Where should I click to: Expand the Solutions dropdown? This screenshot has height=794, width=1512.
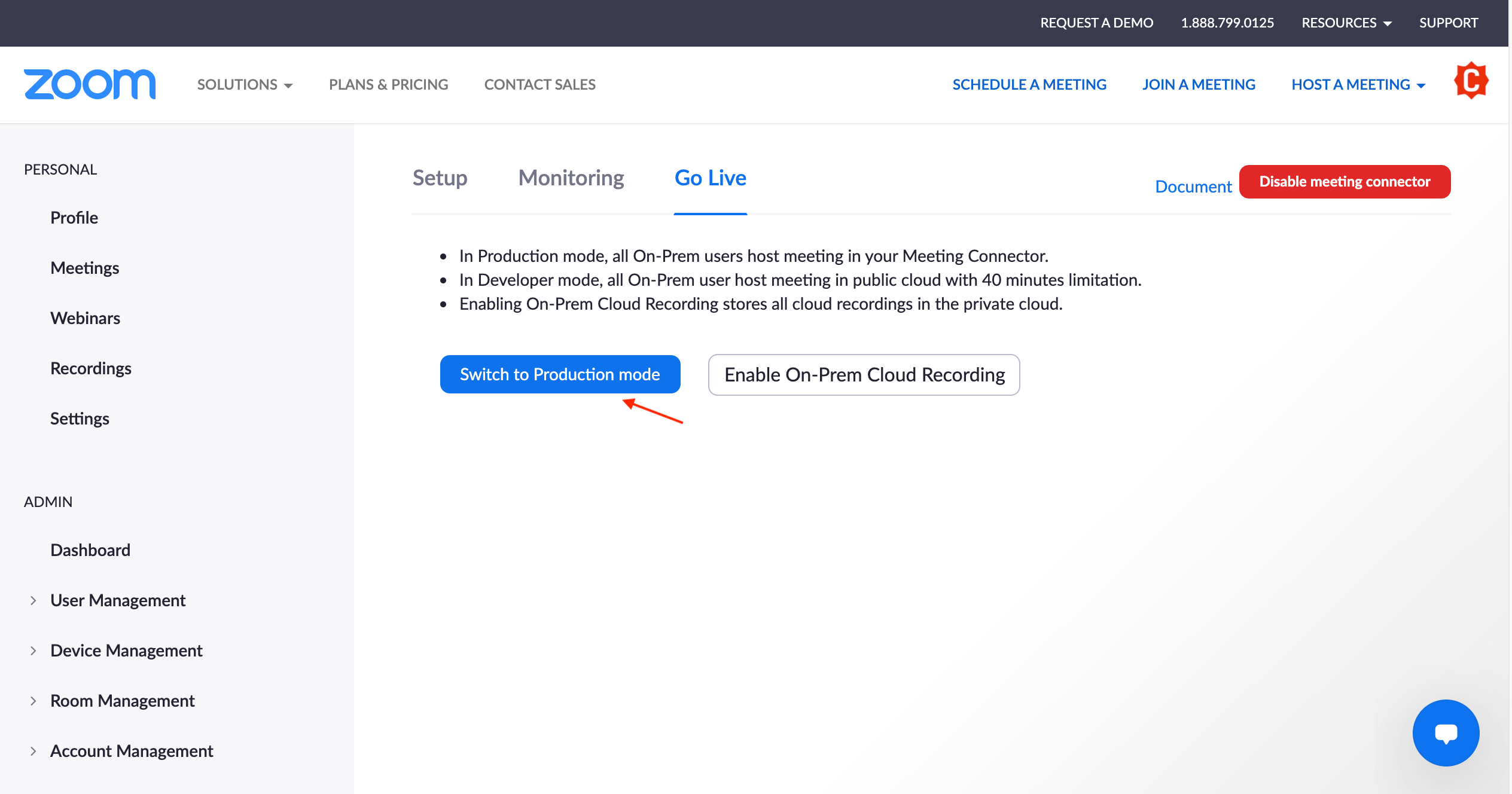[245, 84]
